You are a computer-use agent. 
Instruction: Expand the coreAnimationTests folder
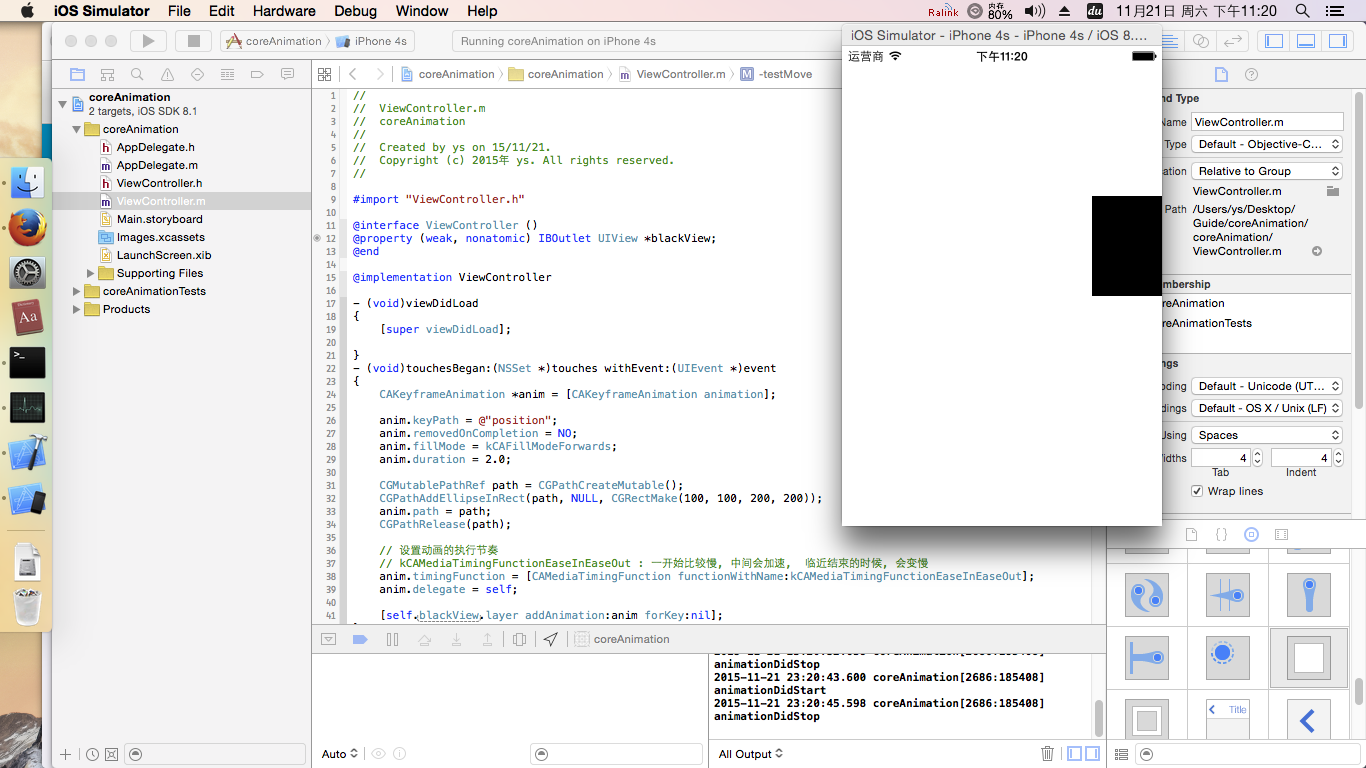(x=77, y=291)
